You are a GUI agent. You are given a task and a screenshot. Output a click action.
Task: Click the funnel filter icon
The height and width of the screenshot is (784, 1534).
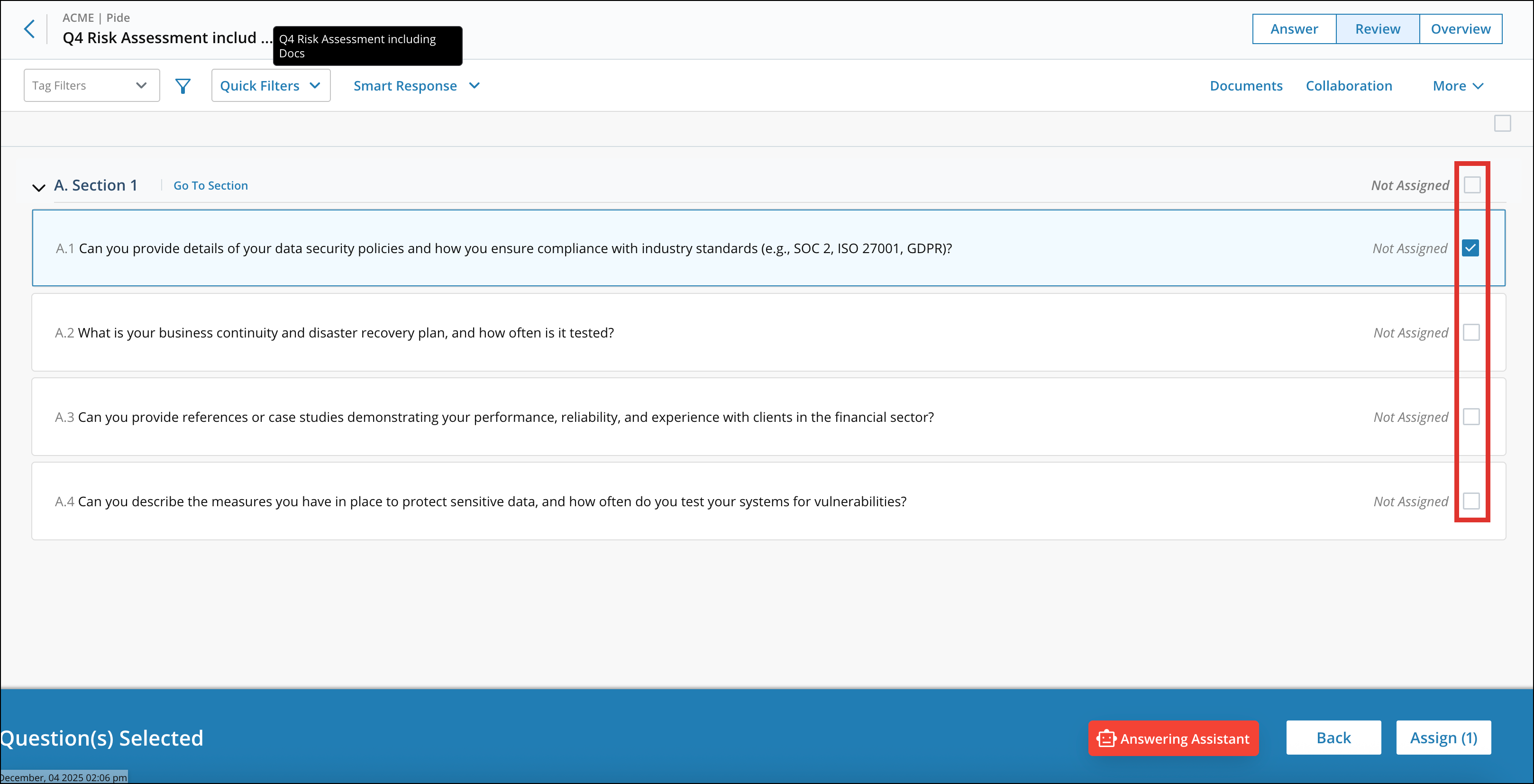[x=183, y=86]
